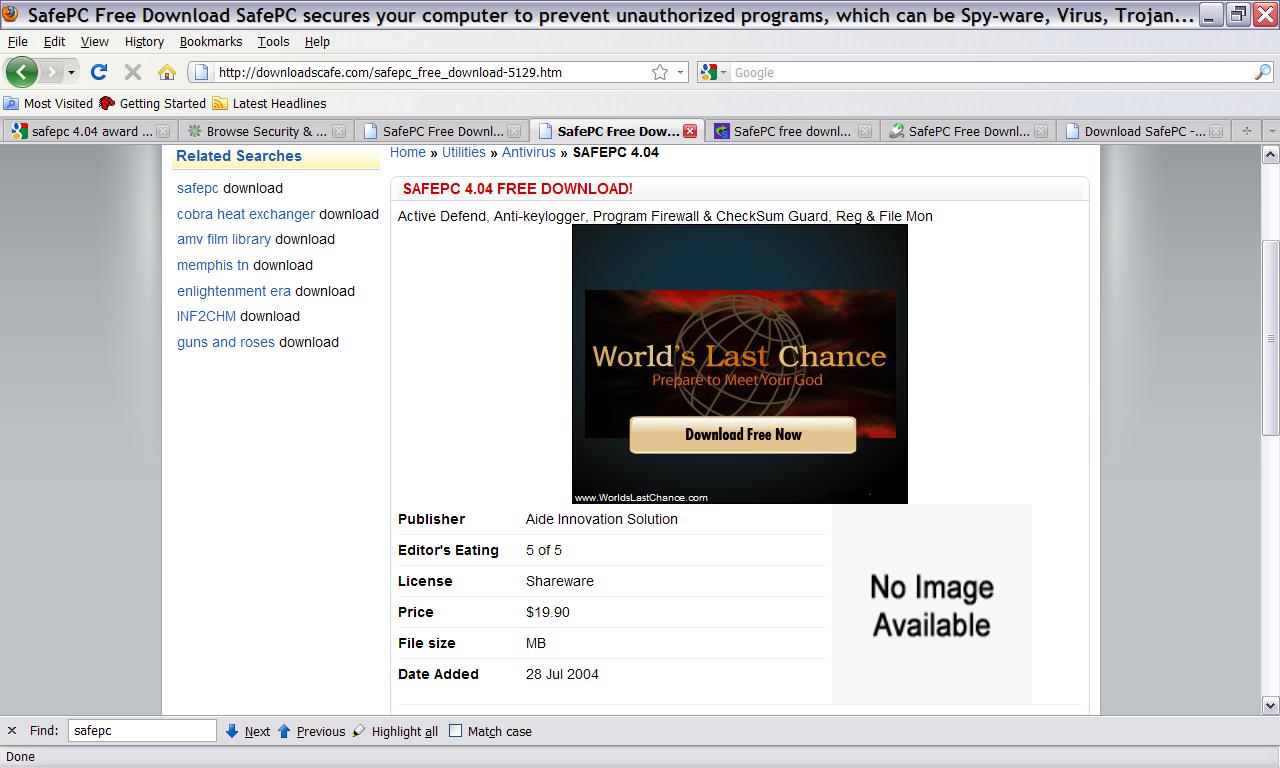Open the Edit menu

pos(54,41)
